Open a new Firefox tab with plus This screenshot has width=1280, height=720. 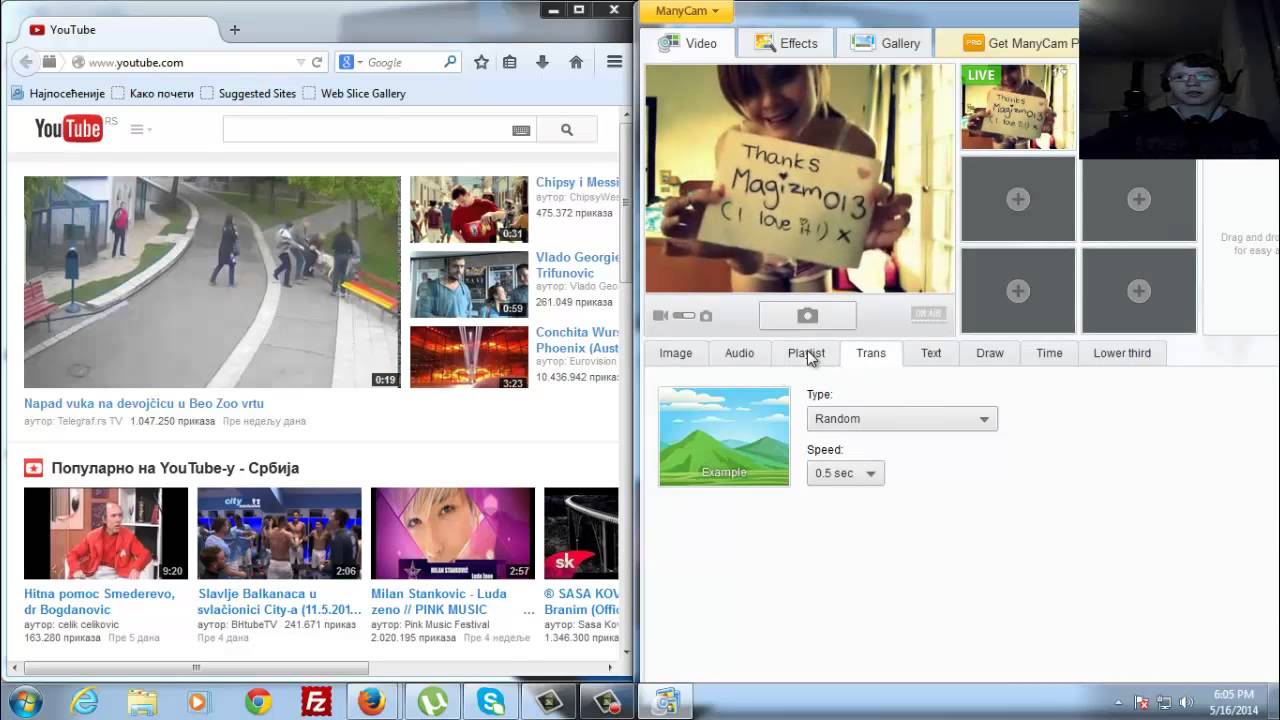[235, 30]
